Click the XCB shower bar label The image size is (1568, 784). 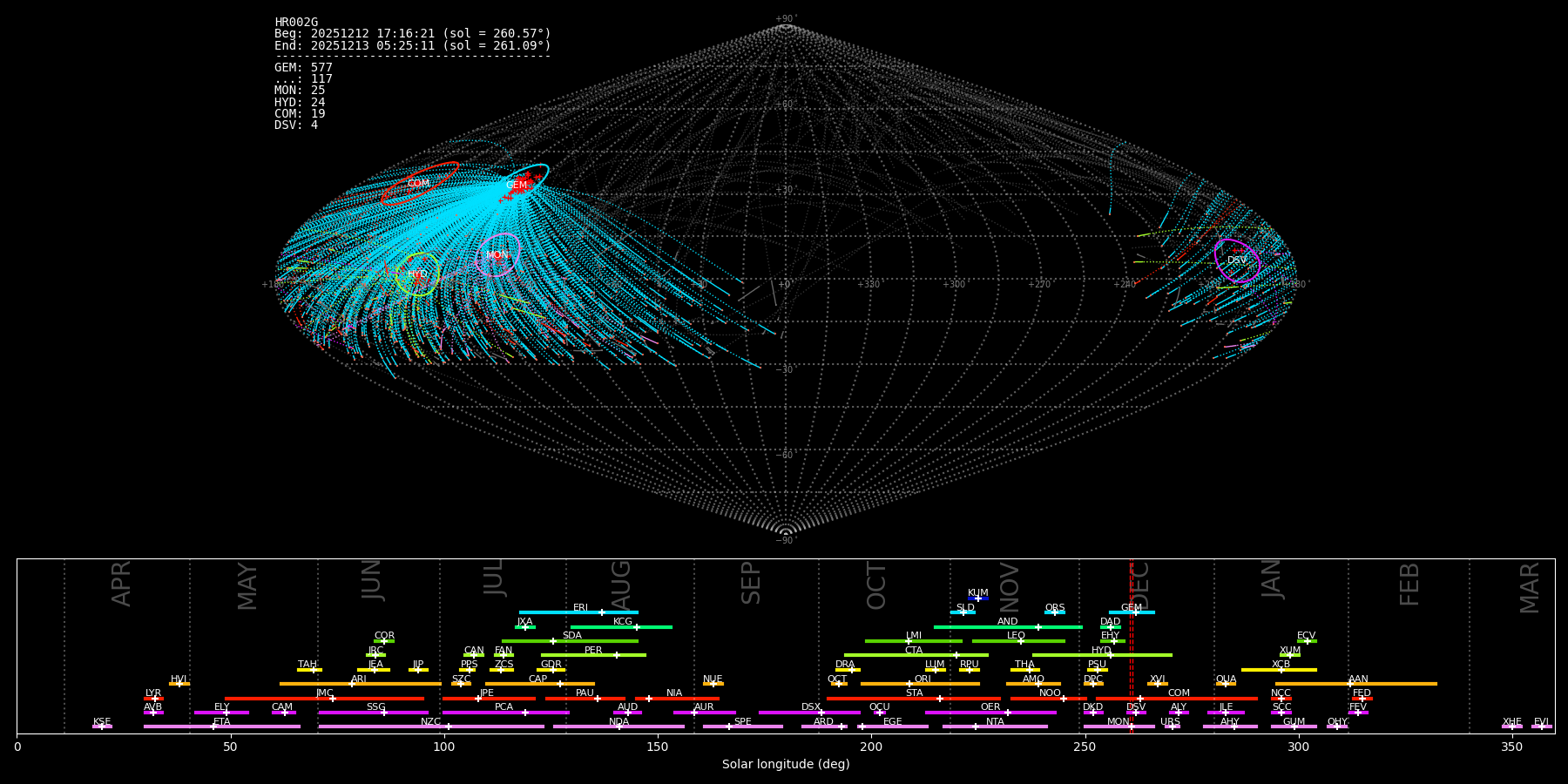point(1281,665)
